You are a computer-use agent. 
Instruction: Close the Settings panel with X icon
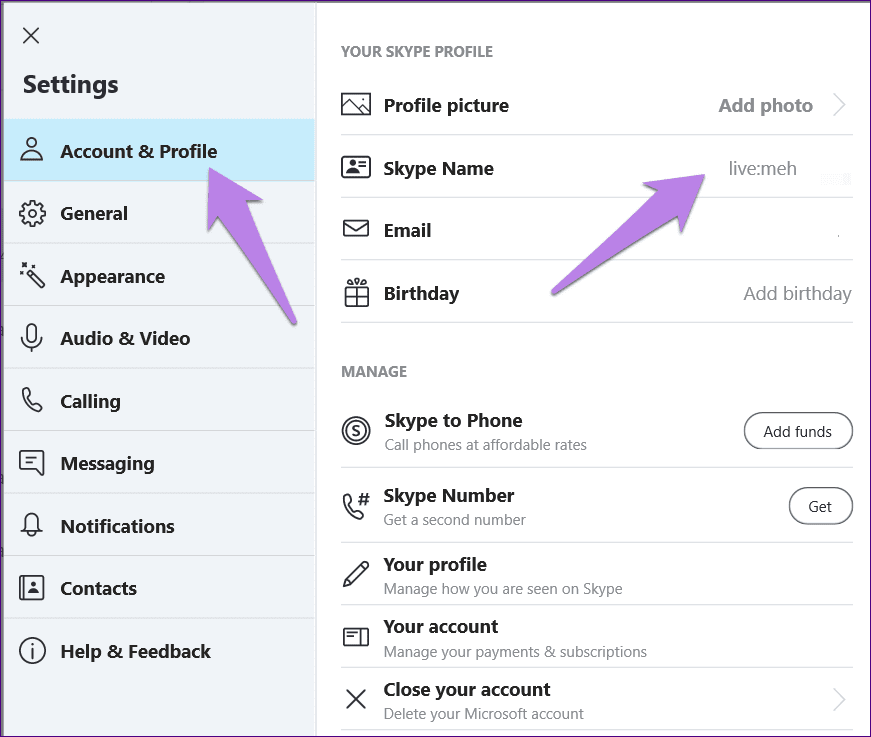[x=31, y=36]
